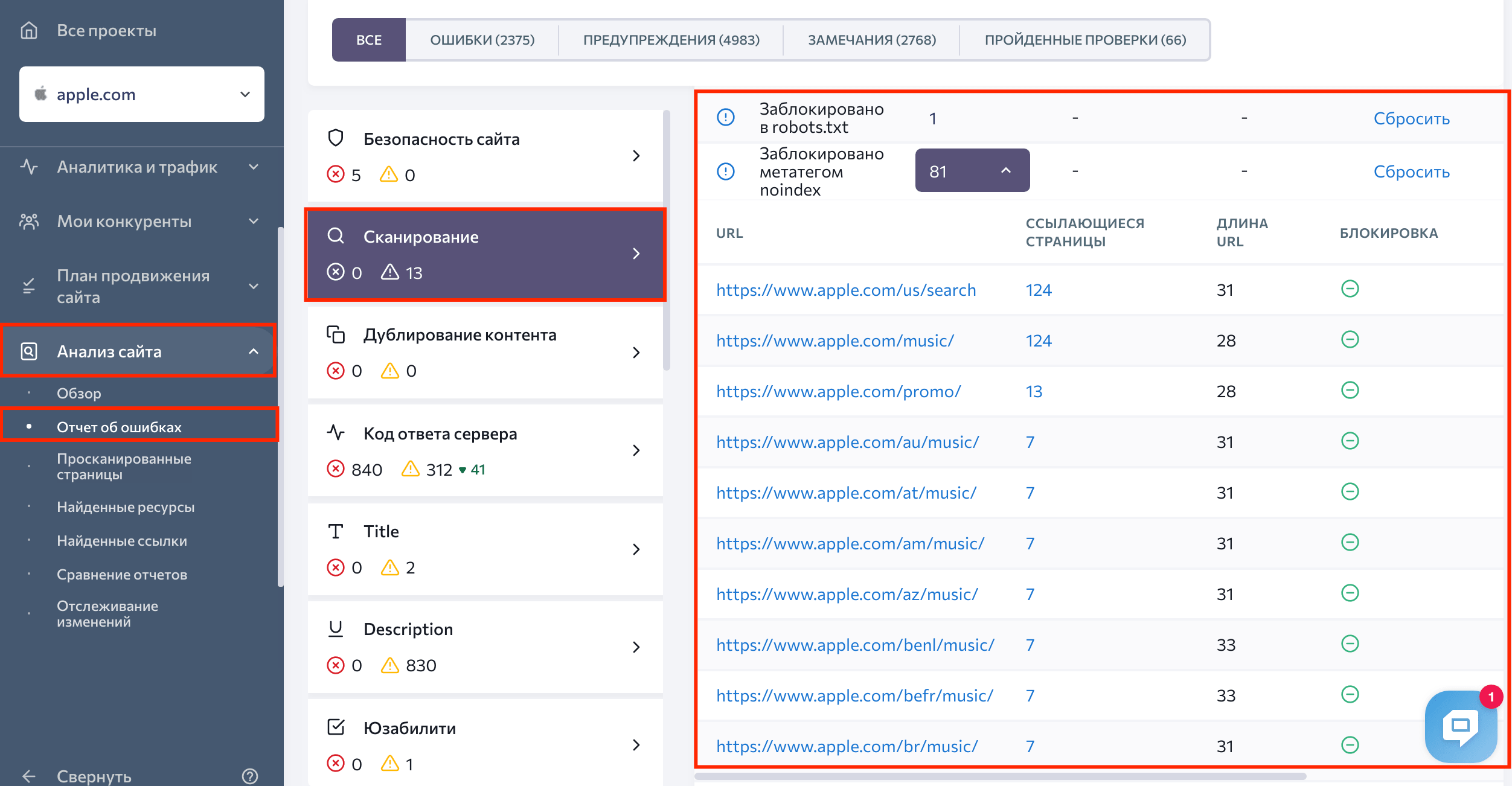This screenshot has height=786, width=1512.
Task: Click the Анализ сайта magnifier page icon
Action: (29, 351)
